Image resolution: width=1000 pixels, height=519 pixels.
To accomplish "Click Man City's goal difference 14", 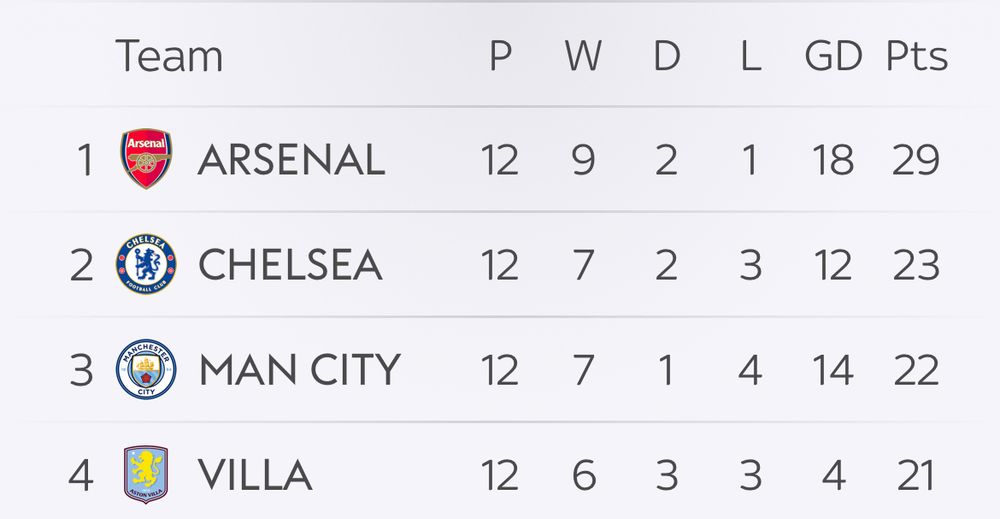I will tap(833, 370).
